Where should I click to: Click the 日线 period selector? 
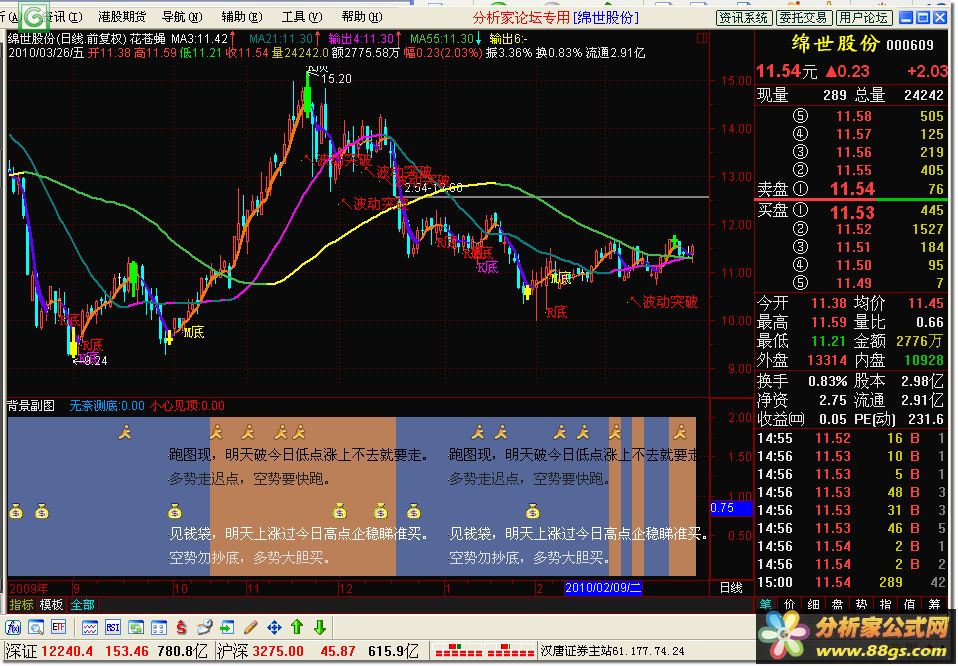pos(731,588)
